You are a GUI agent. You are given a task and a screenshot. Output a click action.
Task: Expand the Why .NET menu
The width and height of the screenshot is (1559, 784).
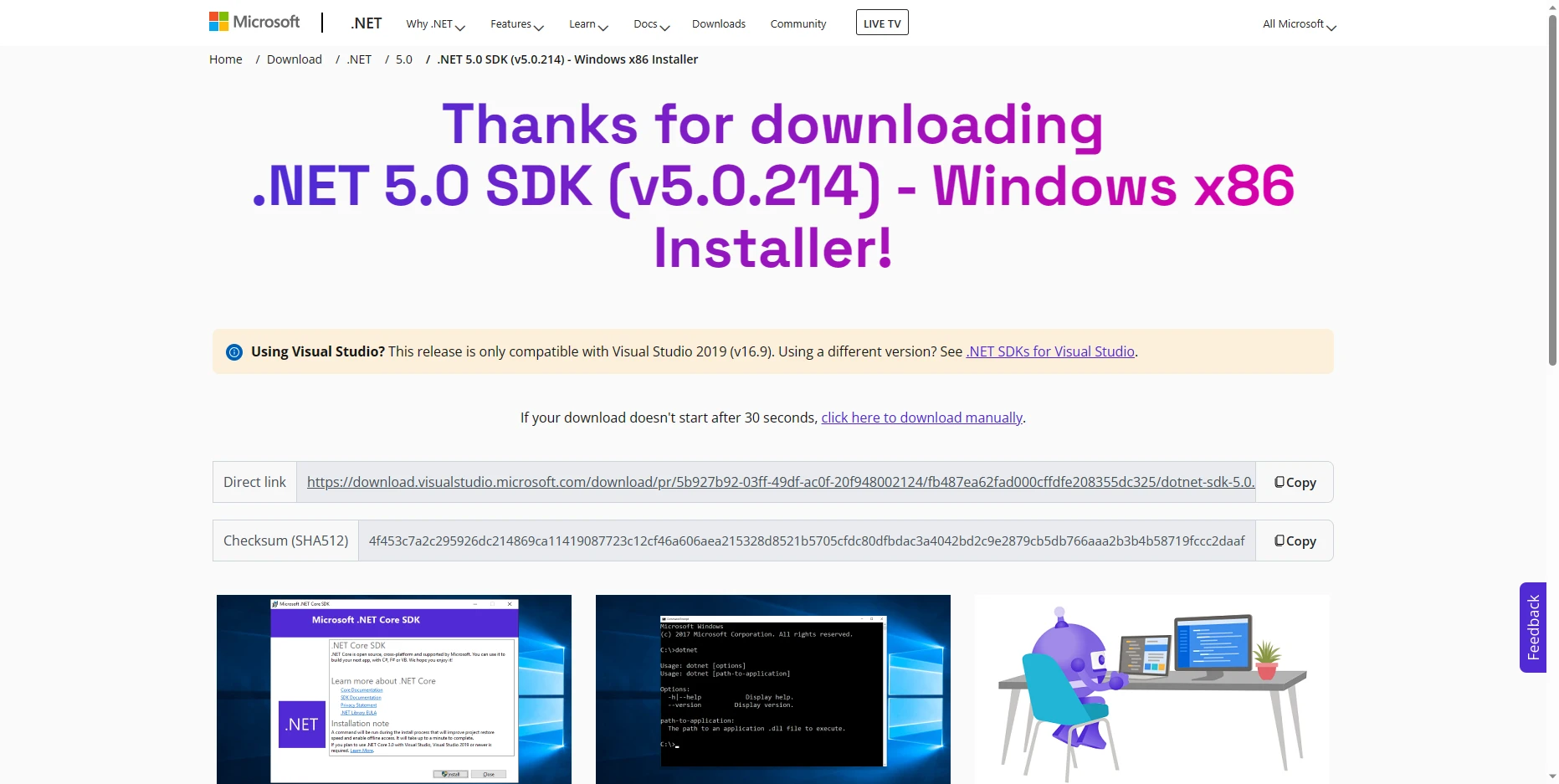pyautogui.click(x=435, y=24)
